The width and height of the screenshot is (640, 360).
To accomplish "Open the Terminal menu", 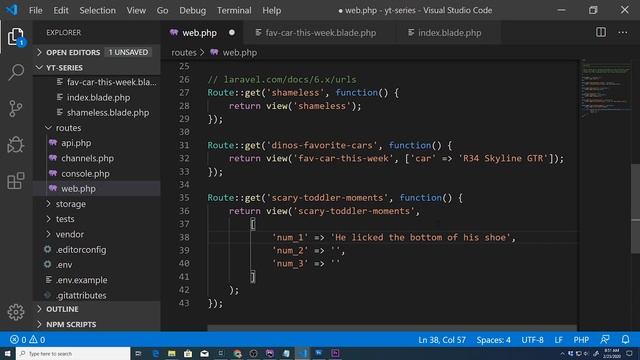I will pyautogui.click(x=234, y=10).
